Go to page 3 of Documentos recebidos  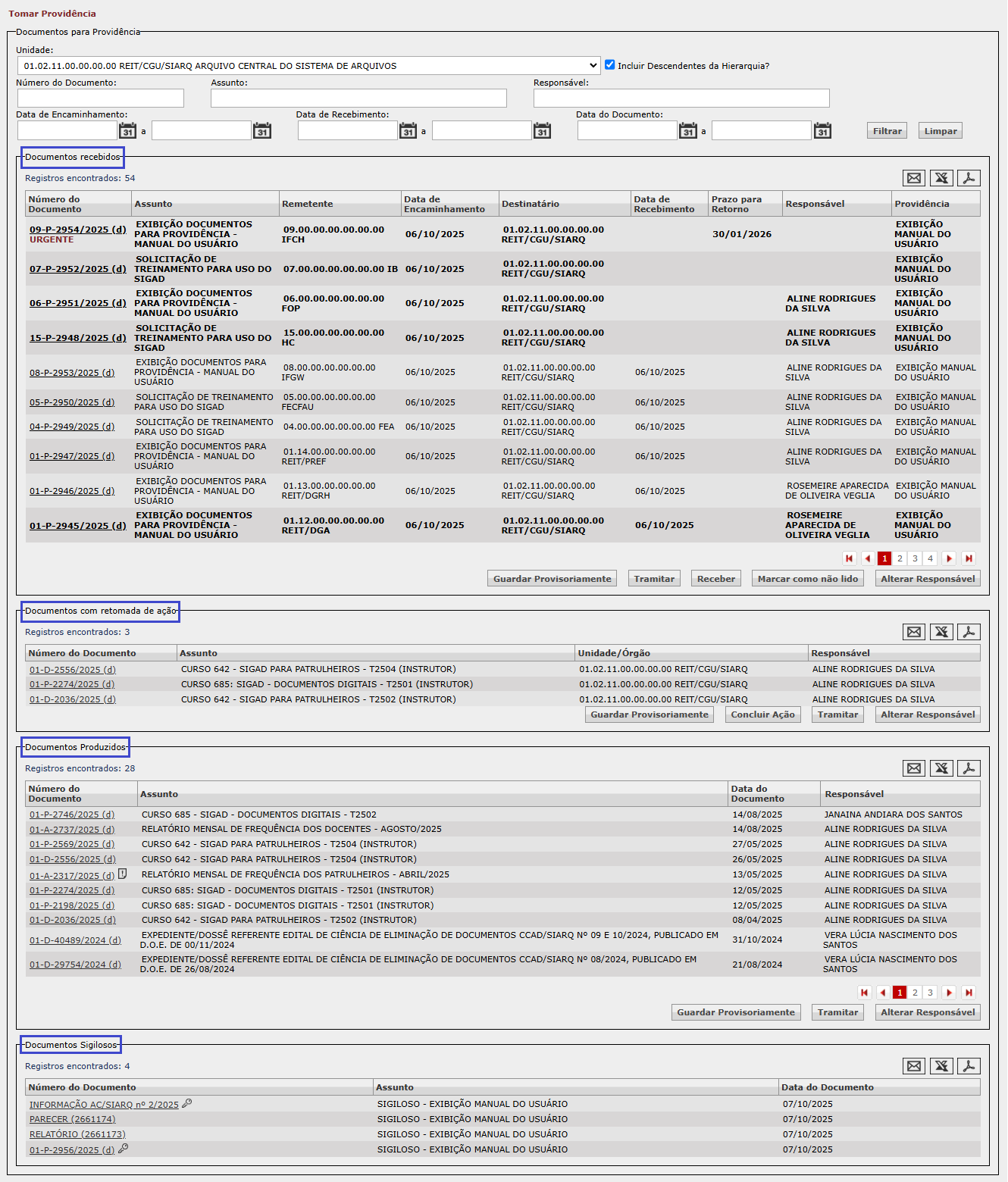point(915,558)
